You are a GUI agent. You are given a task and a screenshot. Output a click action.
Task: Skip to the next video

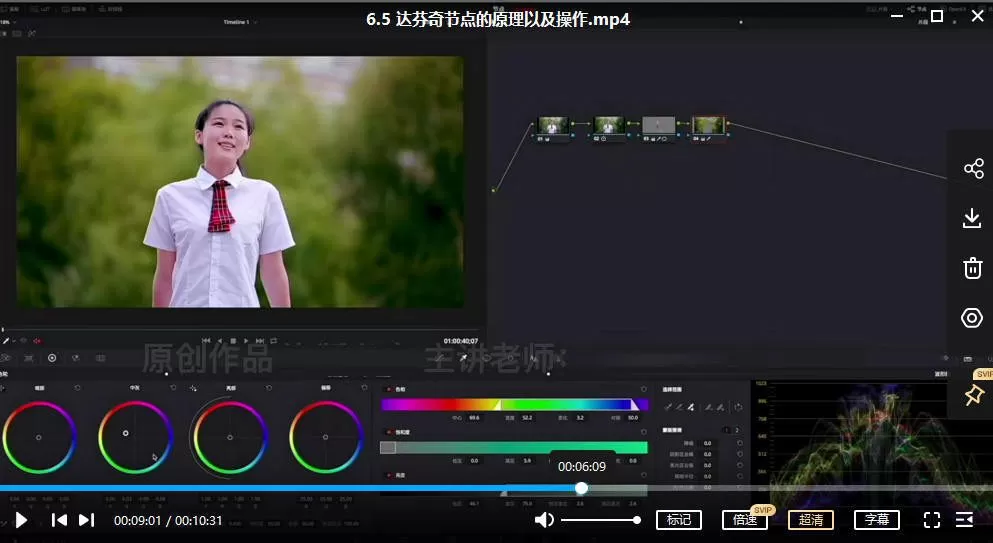pos(87,520)
